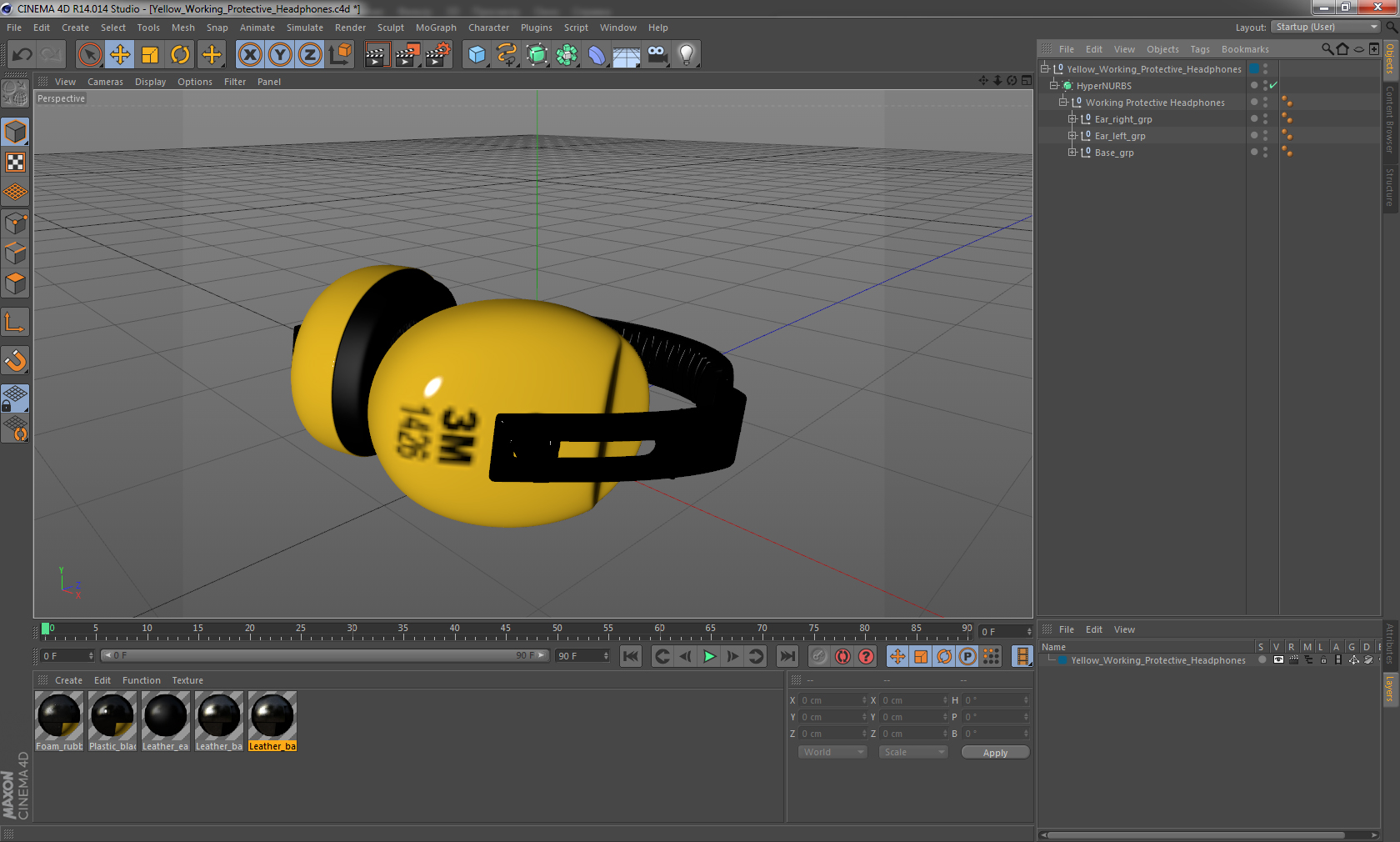Image resolution: width=1400 pixels, height=842 pixels.
Task: Activate the Rotate tool
Action: [180, 55]
